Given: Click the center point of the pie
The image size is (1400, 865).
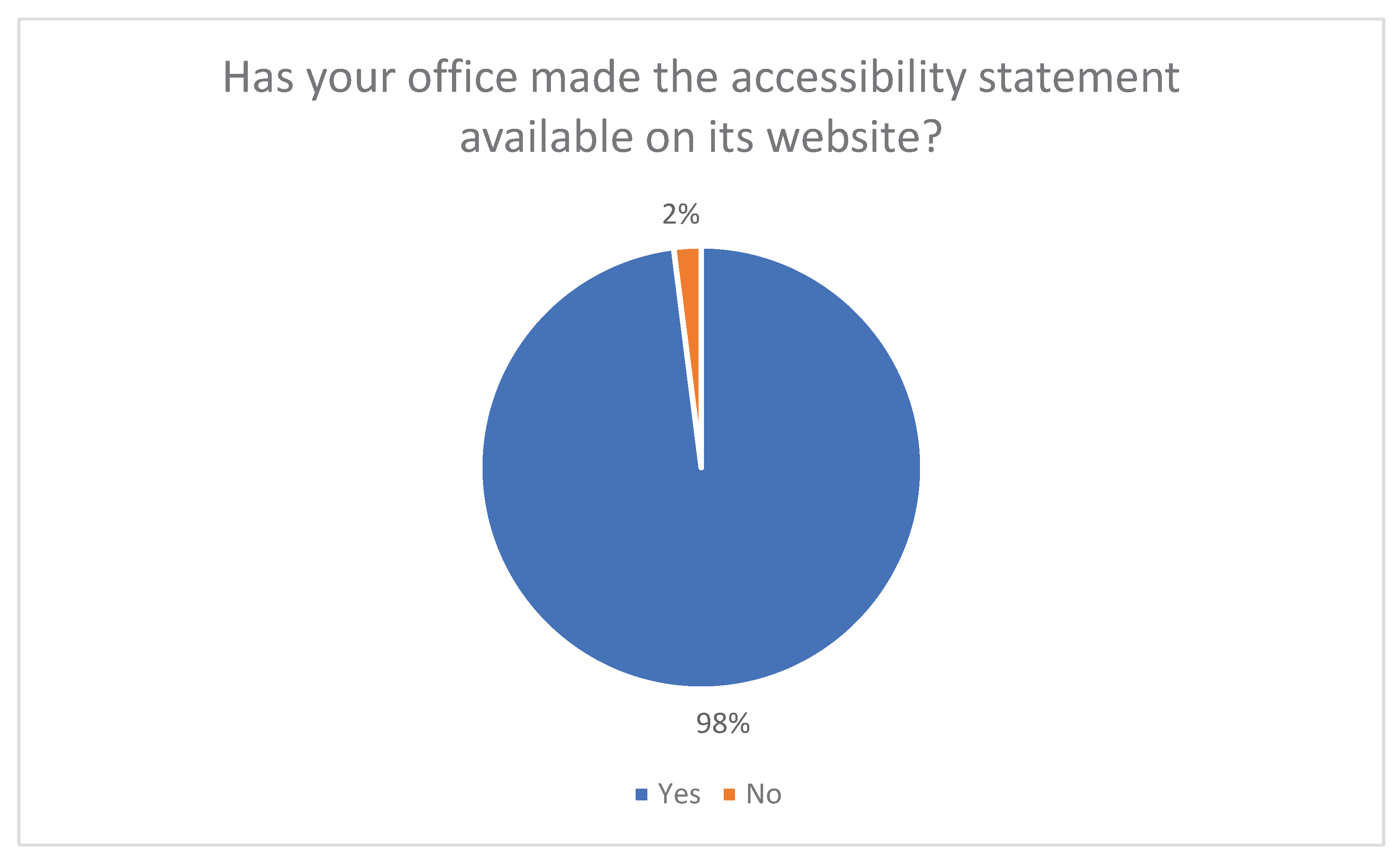Looking at the screenshot, I should coord(701,468).
